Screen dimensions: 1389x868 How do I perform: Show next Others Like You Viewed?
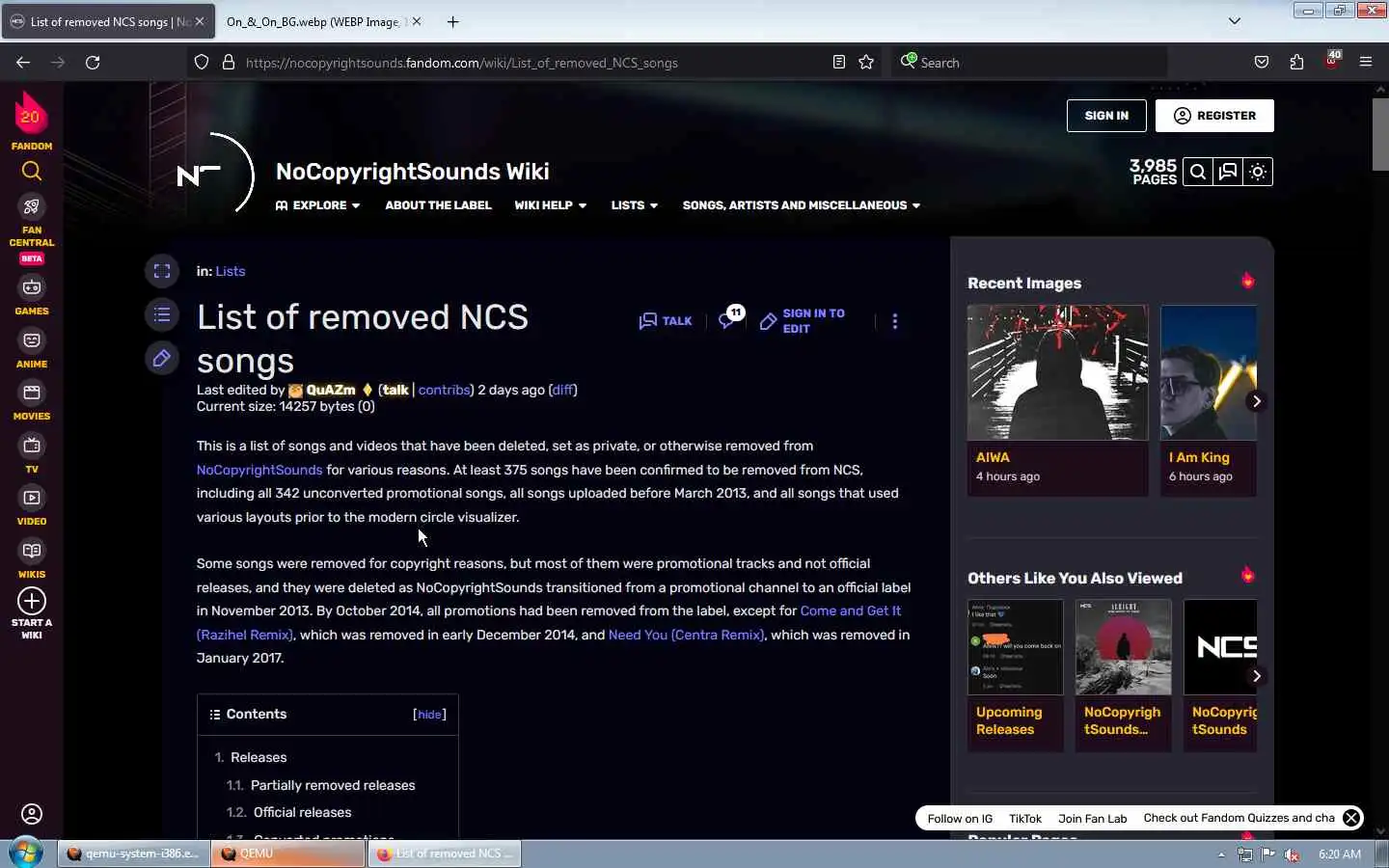pyautogui.click(x=1256, y=676)
